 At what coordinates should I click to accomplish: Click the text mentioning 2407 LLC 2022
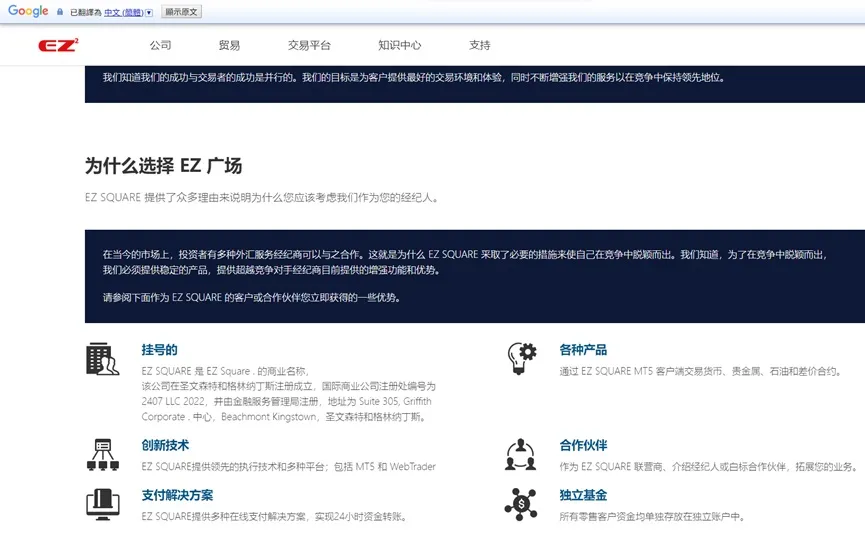click(286, 401)
